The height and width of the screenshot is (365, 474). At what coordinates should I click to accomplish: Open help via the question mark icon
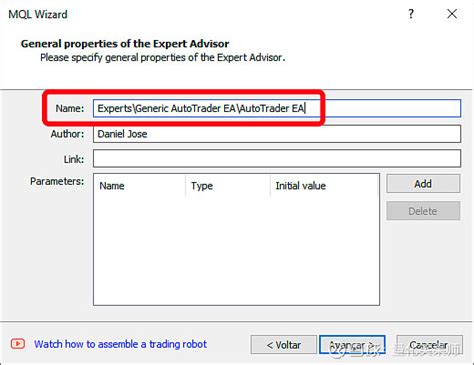411,14
